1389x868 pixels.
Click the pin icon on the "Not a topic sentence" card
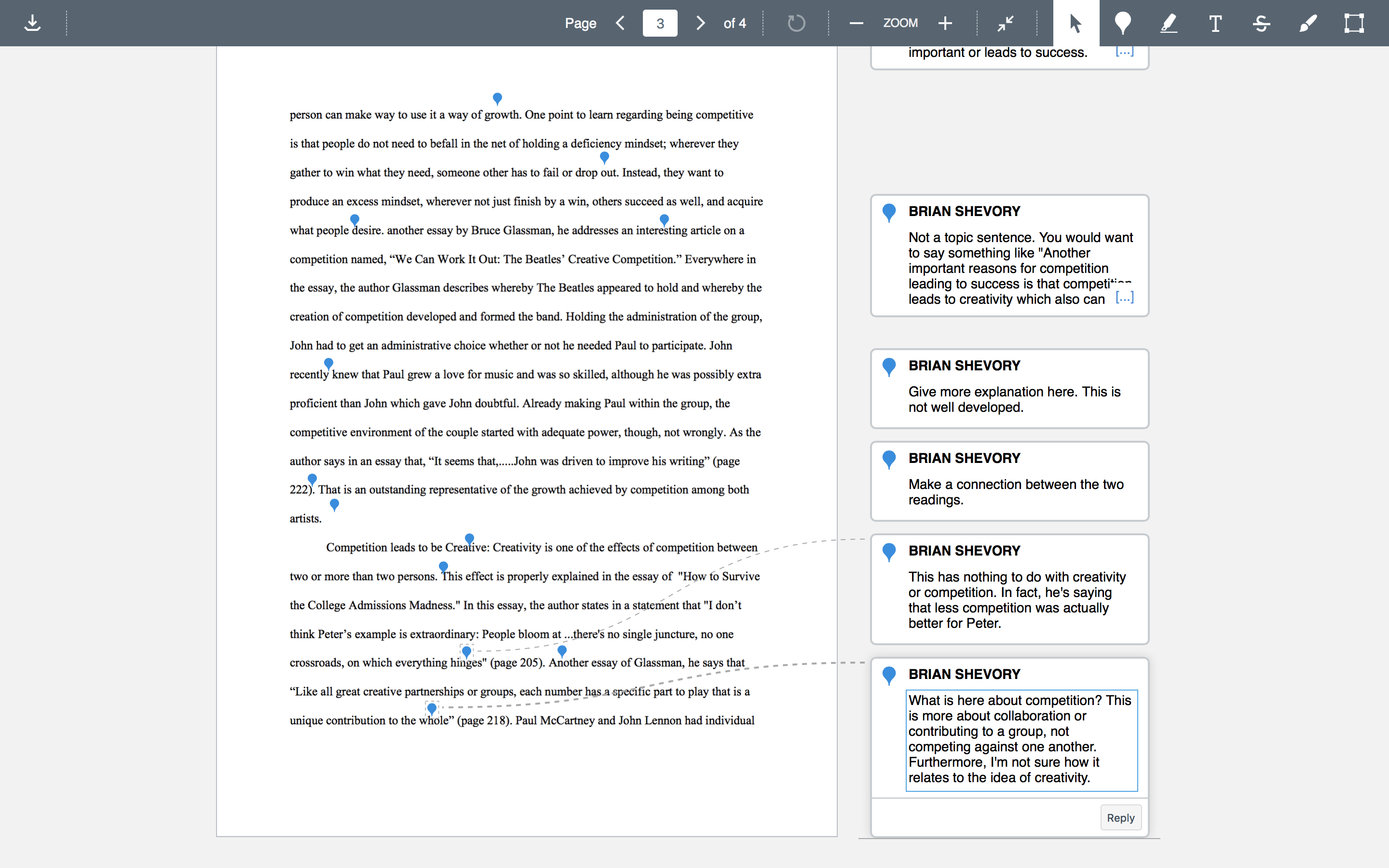click(x=889, y=212)
